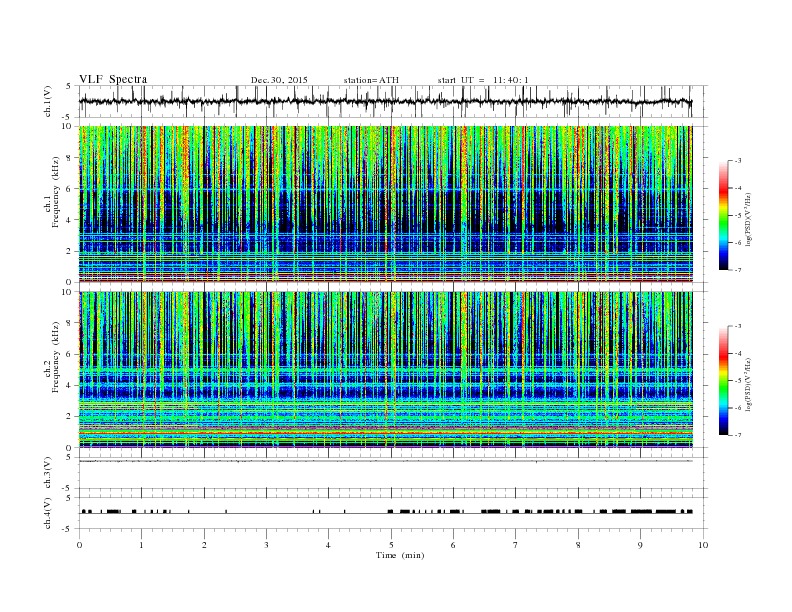The image size is (792, 612).
Task: Click the "ch.1(V)" waveform axis label
Action: [48, 101]
